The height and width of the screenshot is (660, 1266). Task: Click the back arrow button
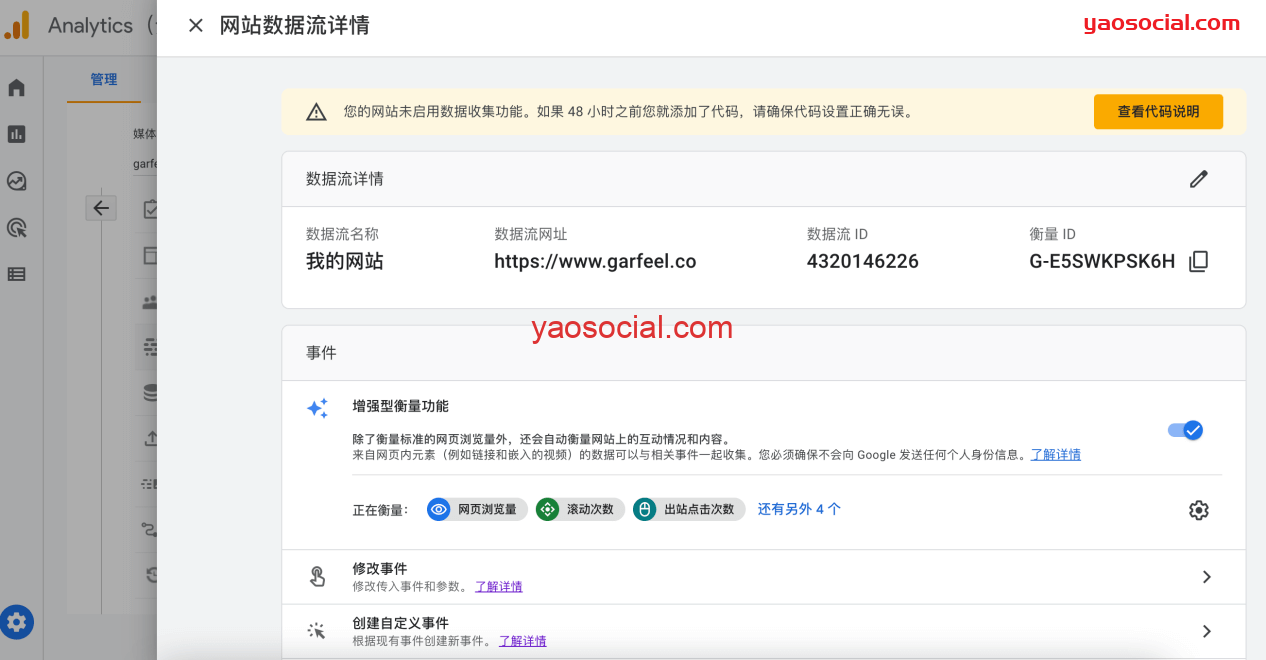pyautogui.click(x=101, y=208)
